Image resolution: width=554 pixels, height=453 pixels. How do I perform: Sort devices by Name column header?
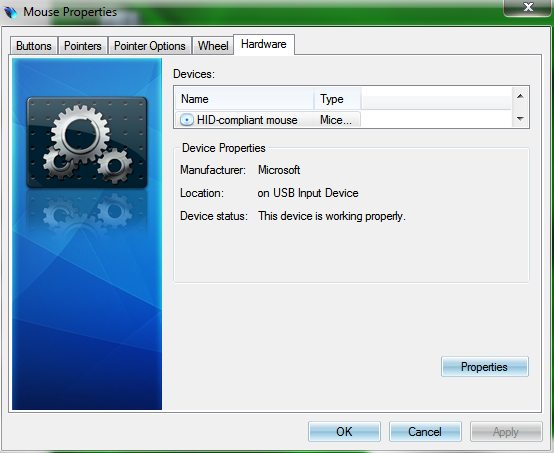[244, 99]
